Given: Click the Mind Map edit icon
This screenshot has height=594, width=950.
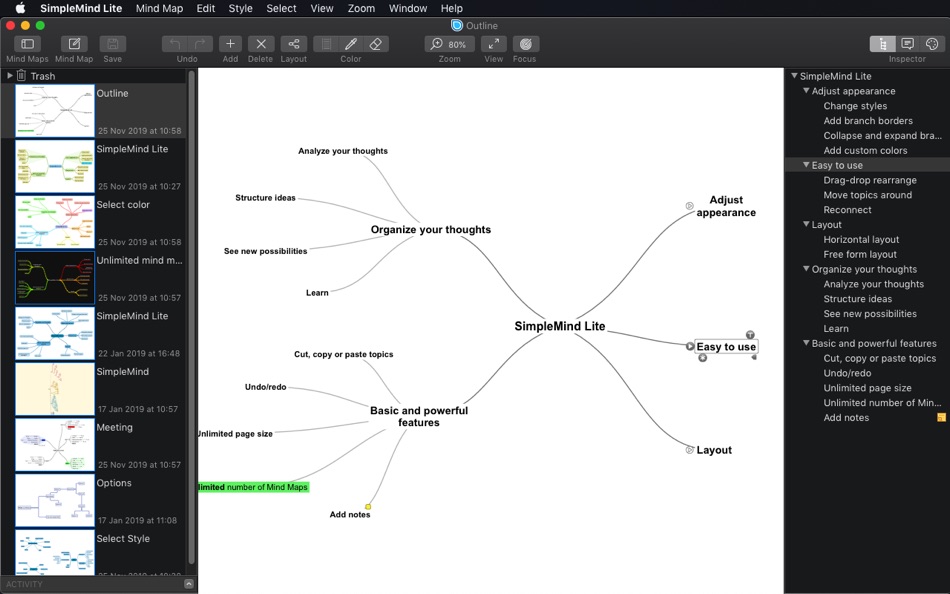Looking at the screenshot, I should pyautogui.click(x=74, y=44).
